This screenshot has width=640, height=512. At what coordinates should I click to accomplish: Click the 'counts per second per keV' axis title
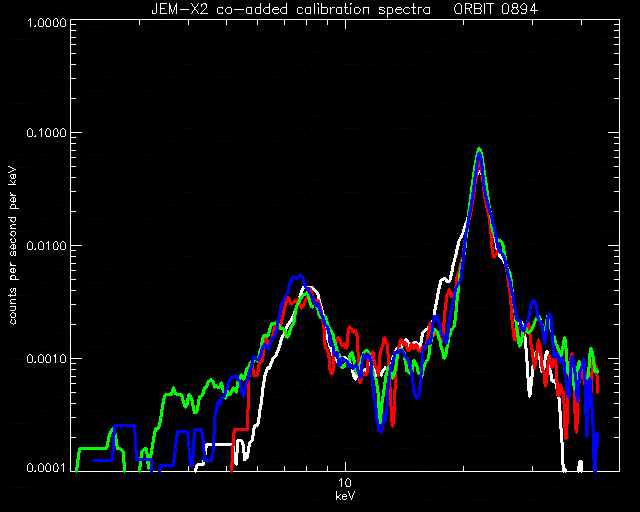coord(13,245)
